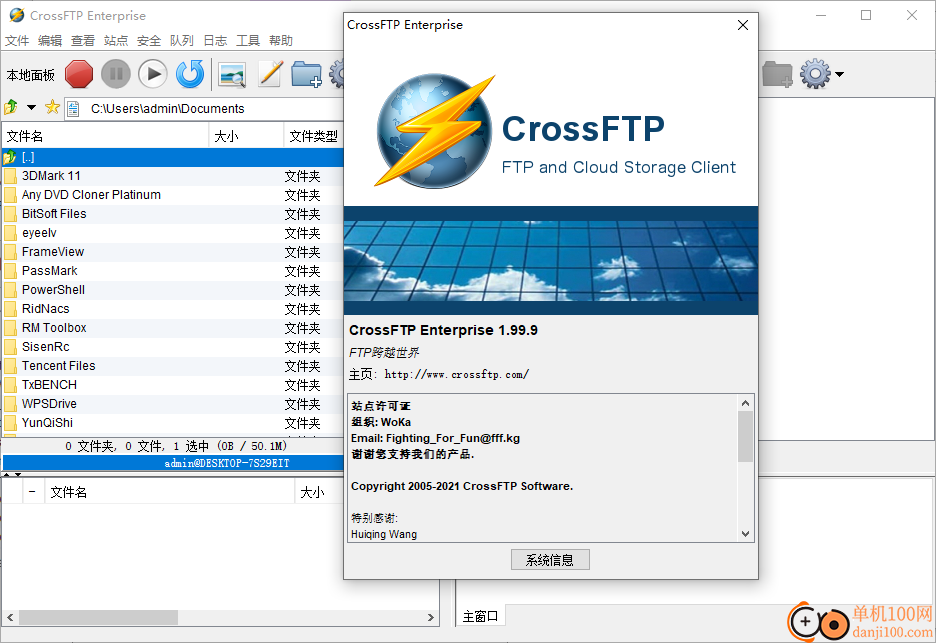Screen dimensions: 936x643
Task: Close the CrossFTP Enterprise about dialog
Action: (x=743, y=25)
